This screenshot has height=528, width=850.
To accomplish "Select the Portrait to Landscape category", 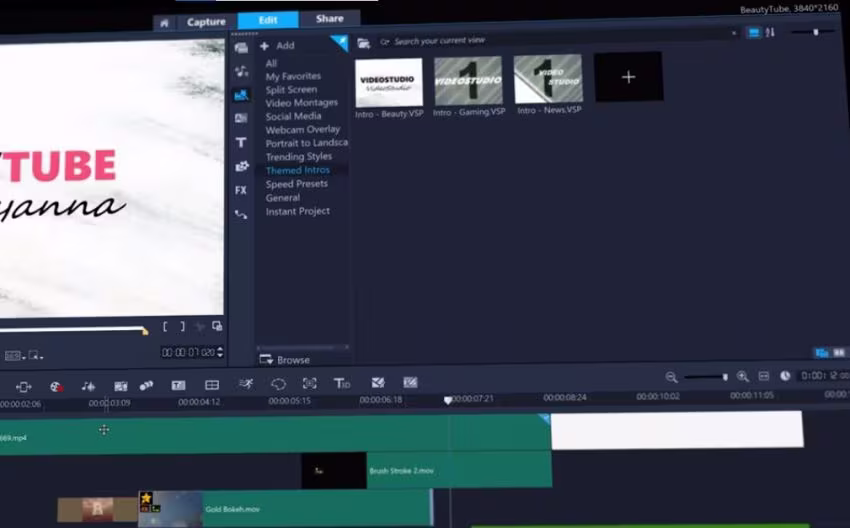I will click(x=307, y=143).
